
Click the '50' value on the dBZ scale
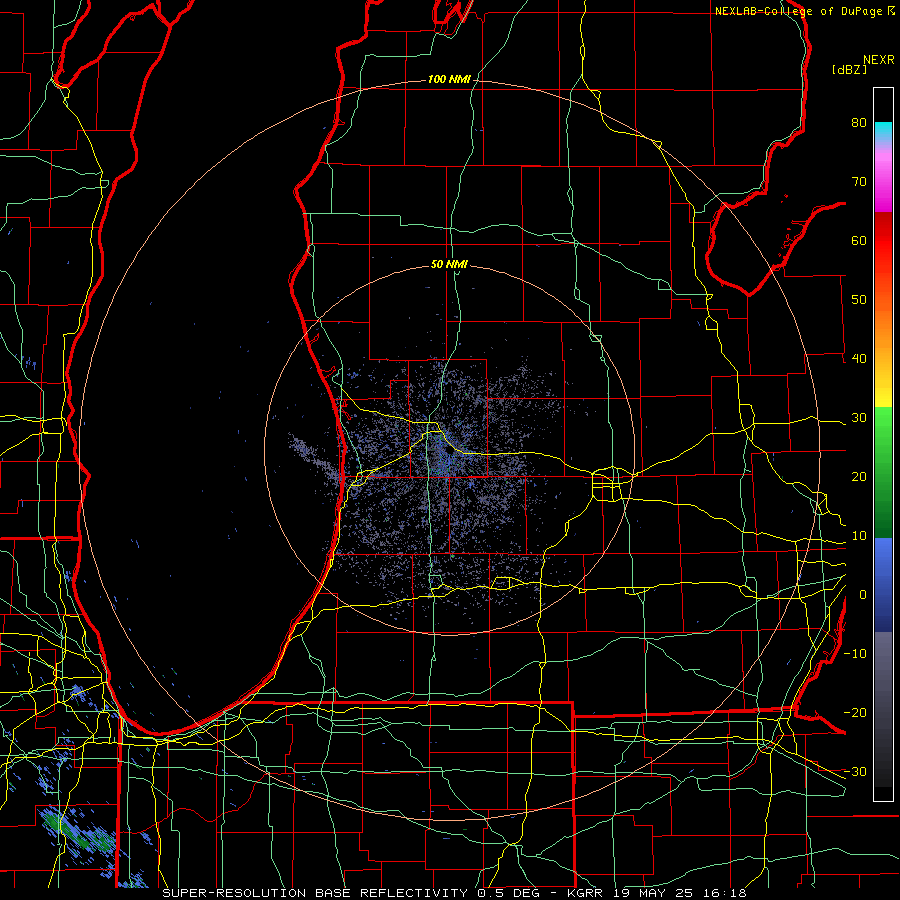click(x=859, y=300)
